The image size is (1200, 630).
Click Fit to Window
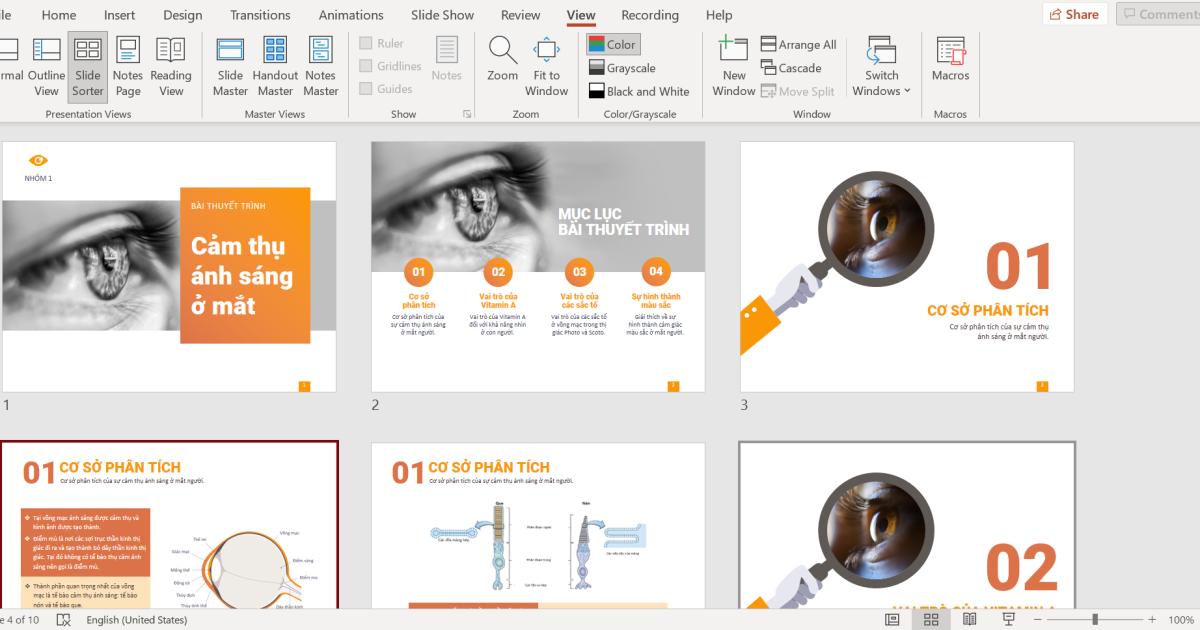pos(547,67)
